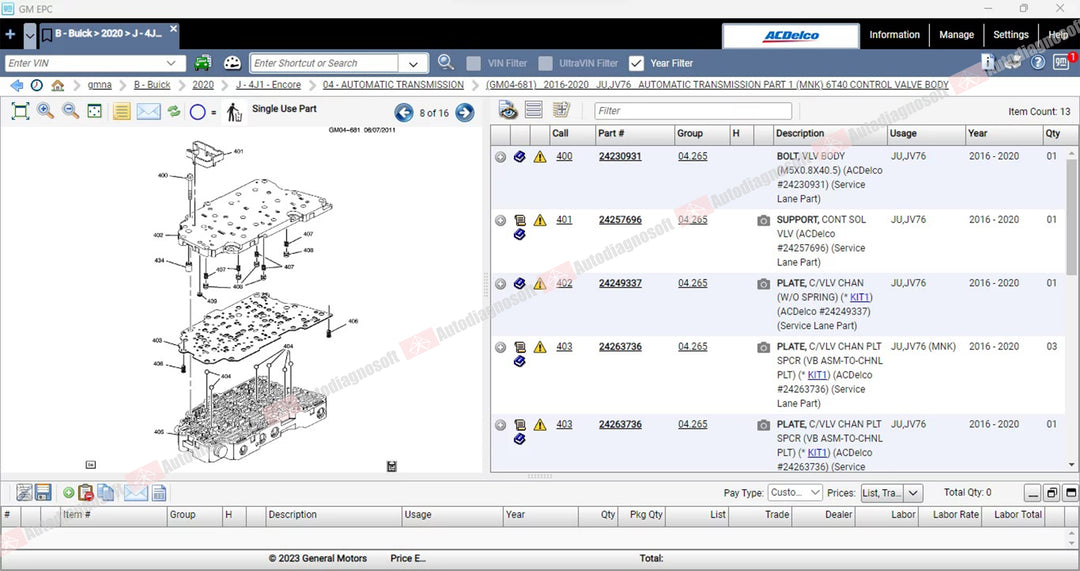This screenshot has width=1080, height=571.
Task: Open the messages icon with red badge
Action: [1062, 61]
